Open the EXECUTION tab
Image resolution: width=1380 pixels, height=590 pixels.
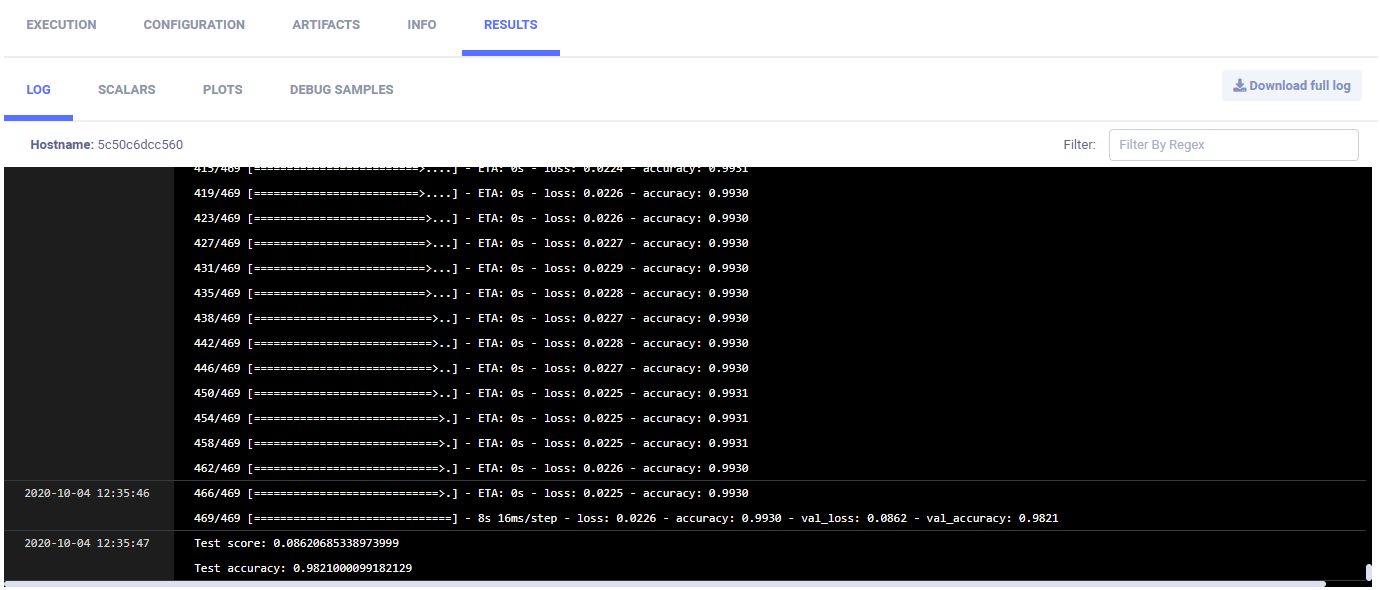click(x=61, y=25)
